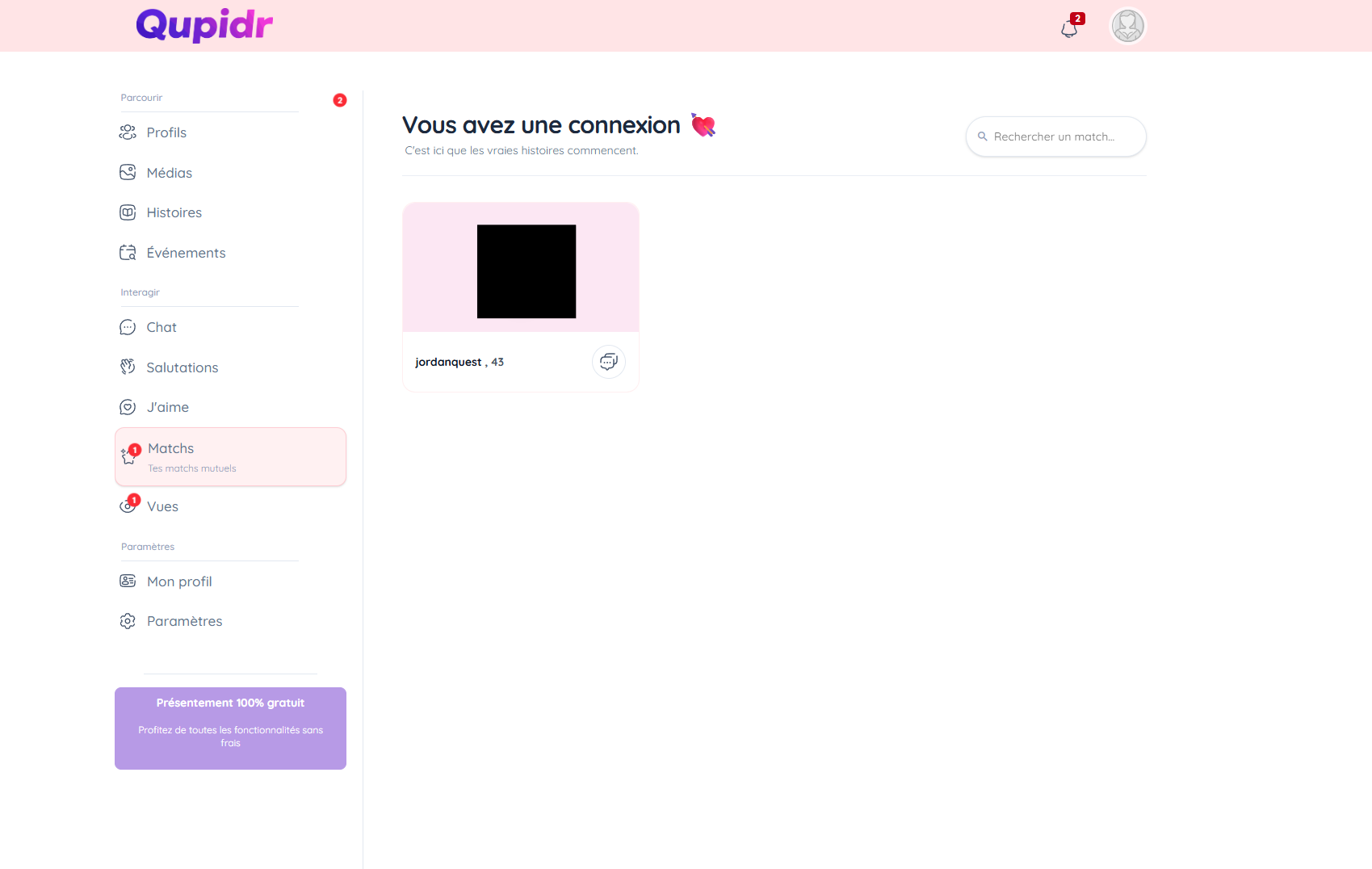Open the Histoires section

pyautogui.click(x=174, y=212)
